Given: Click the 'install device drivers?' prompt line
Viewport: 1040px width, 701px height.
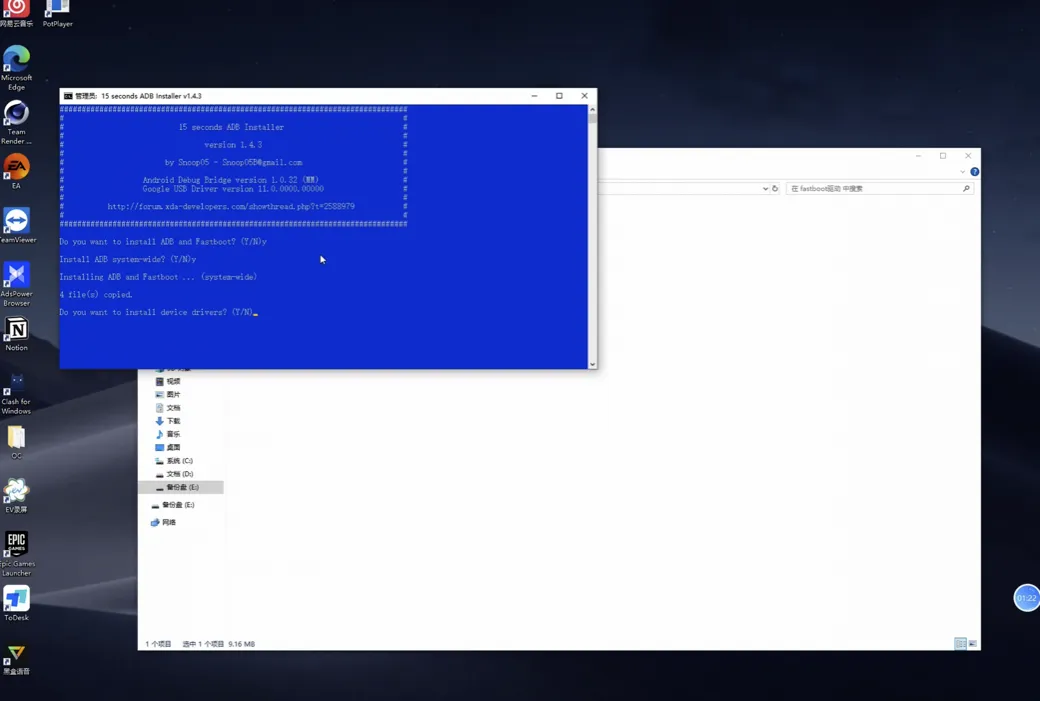Looking at the screenshot, I should click(x=157, y=312).
